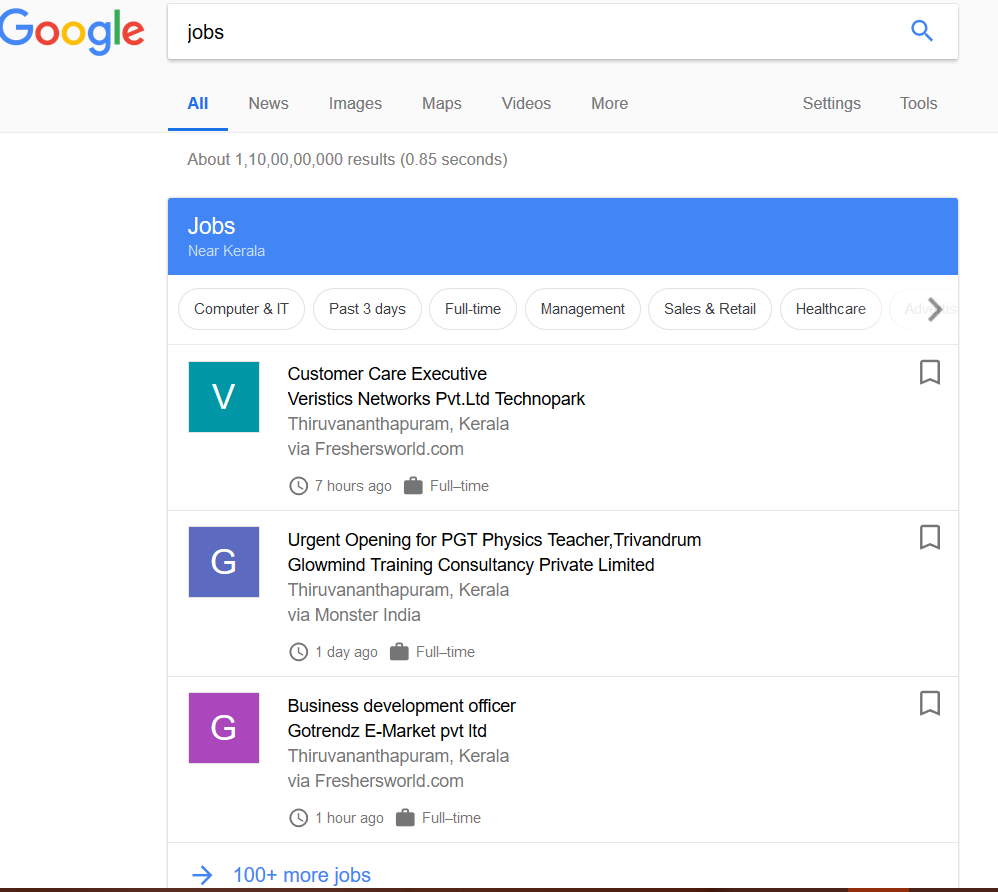Switch to the Maps tab
The image size is (998, 892).
coord(442,104)
